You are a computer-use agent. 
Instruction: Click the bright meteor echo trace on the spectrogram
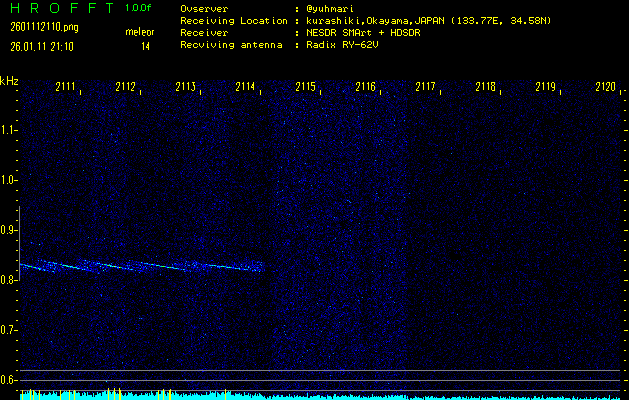click(x=142, y=266)
